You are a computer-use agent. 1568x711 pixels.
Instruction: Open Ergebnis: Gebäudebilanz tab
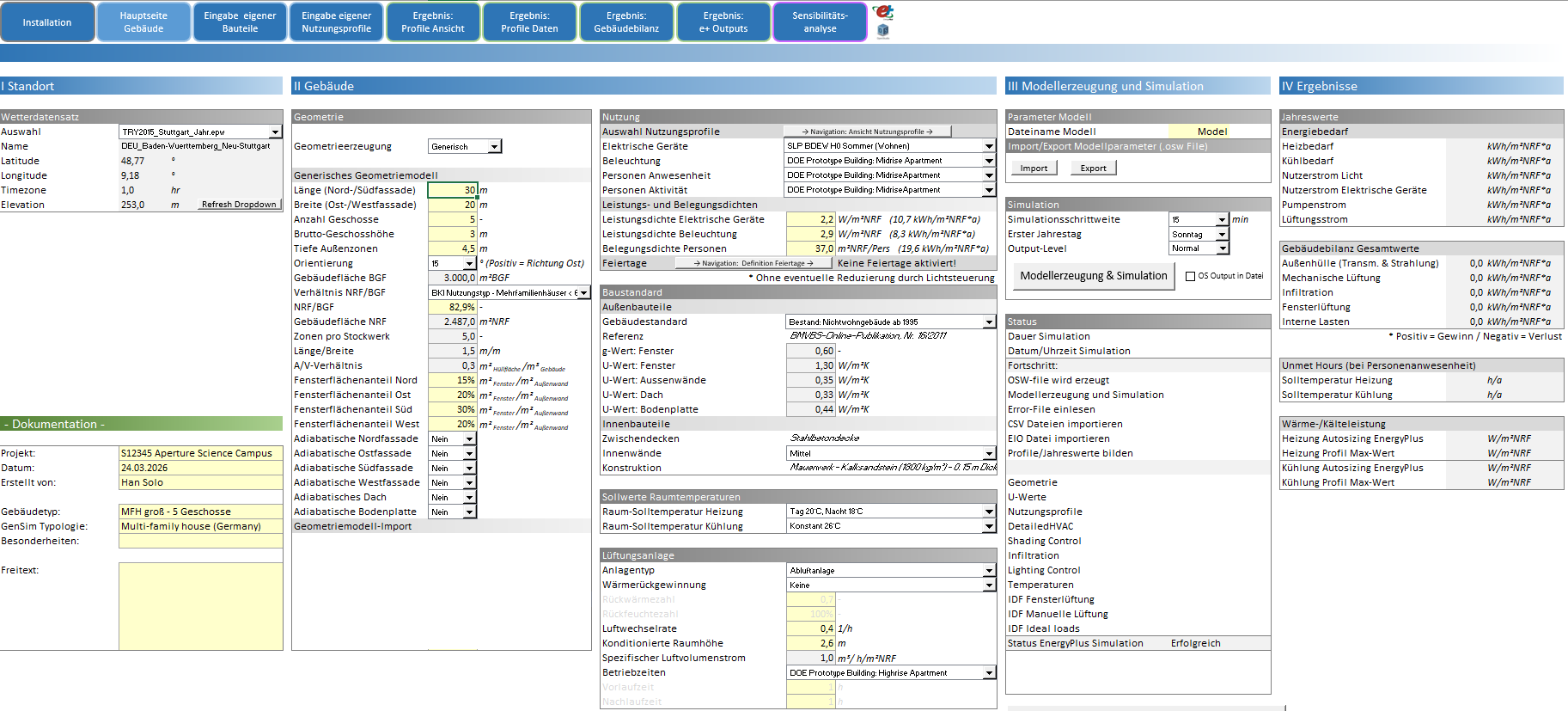(626, 22)
